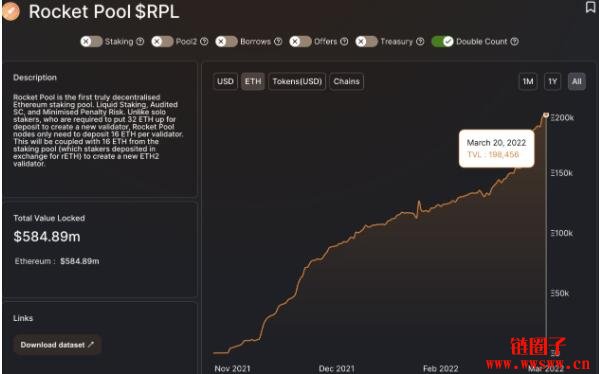Image resolution: width=599 pixels, height=374 pixels.
Task: Click the Total Value Locked heading
Action: (x=49, y=218)
